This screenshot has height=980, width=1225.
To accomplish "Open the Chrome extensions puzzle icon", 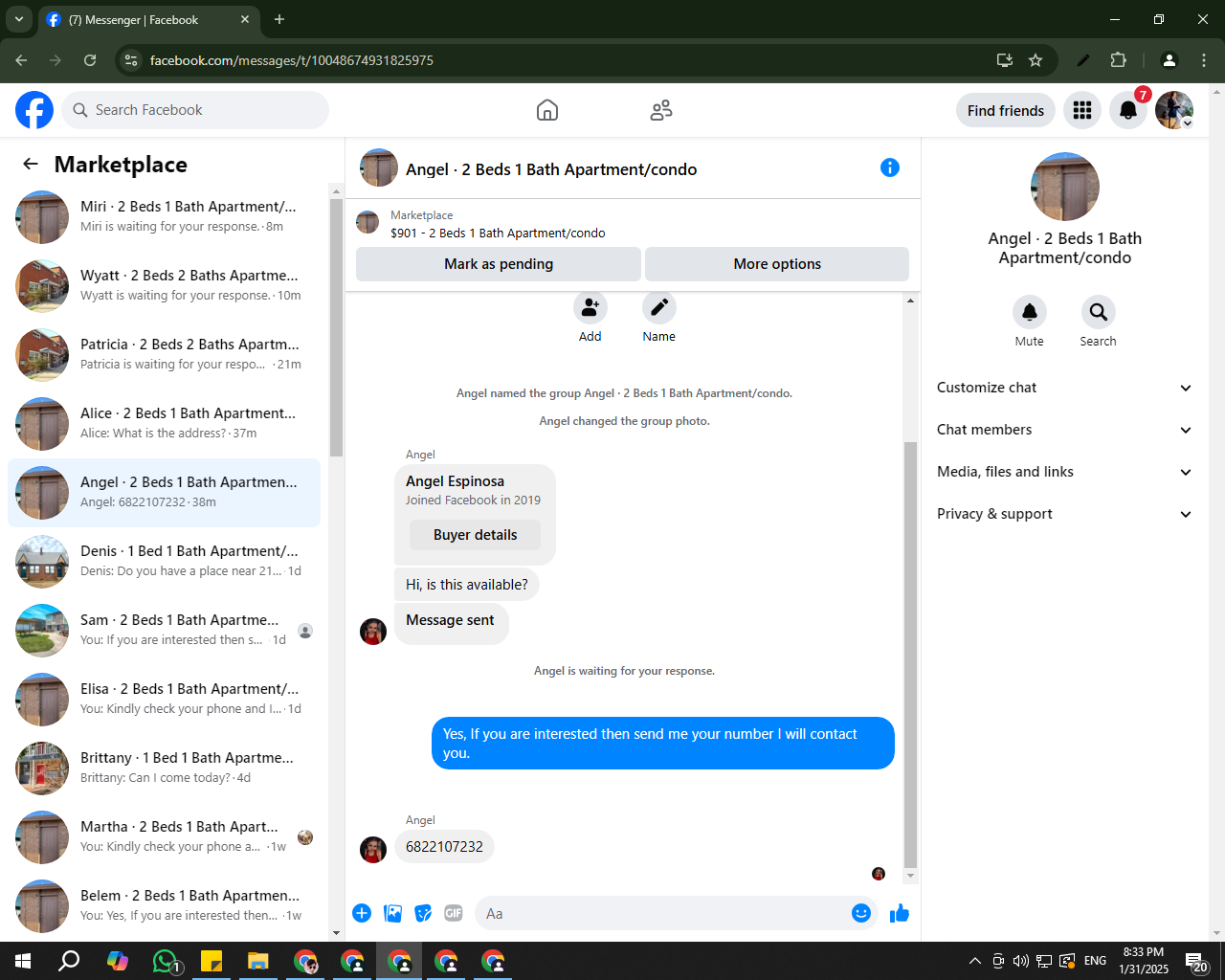I will 1119,60.
